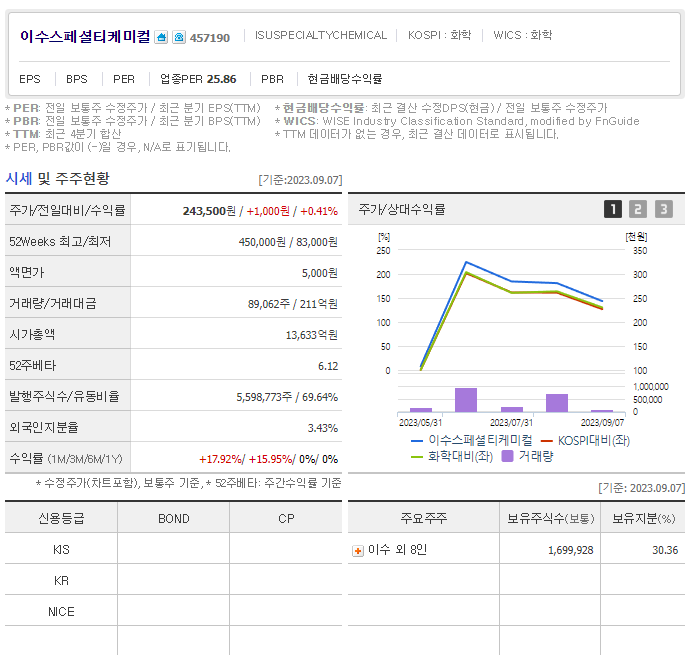Toggle the 화학대비(좌) green legend entry
The height and width of the screenshot is (655, 696).
[x=452, y=456]
